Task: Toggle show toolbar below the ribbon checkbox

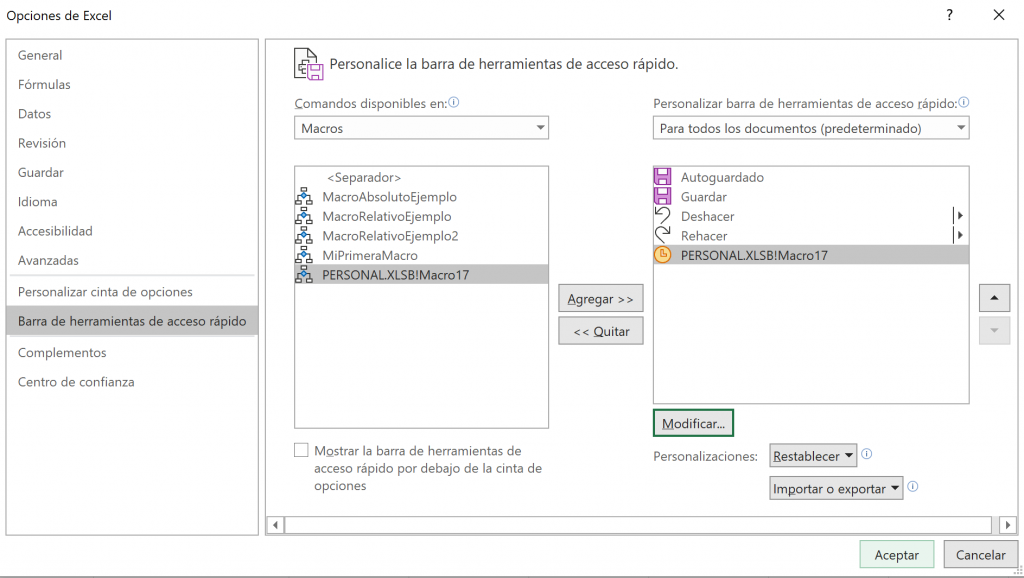Action: coord(301,450)
